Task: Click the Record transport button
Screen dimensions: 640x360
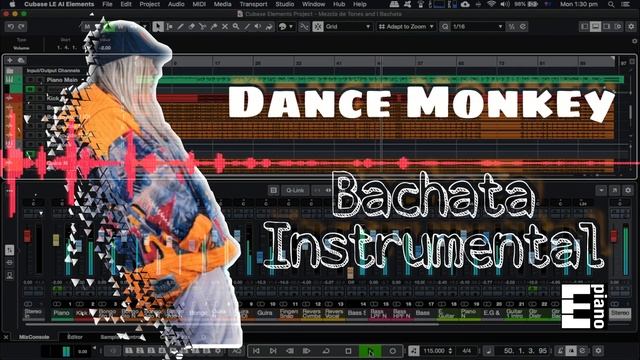Action: click(392, 351)
